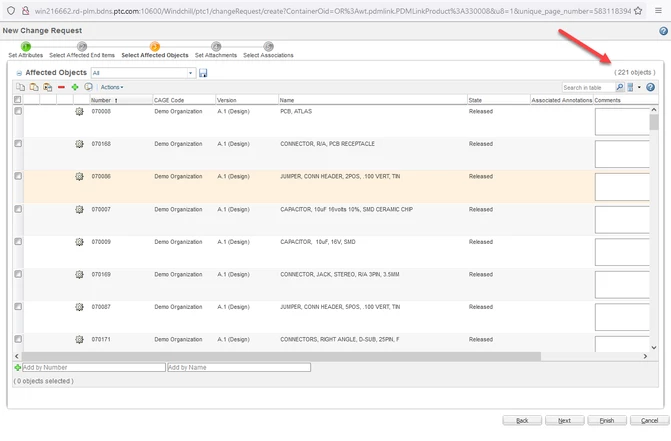
Task: Go to Select Affected End Items step
Action: click(82, 50)
